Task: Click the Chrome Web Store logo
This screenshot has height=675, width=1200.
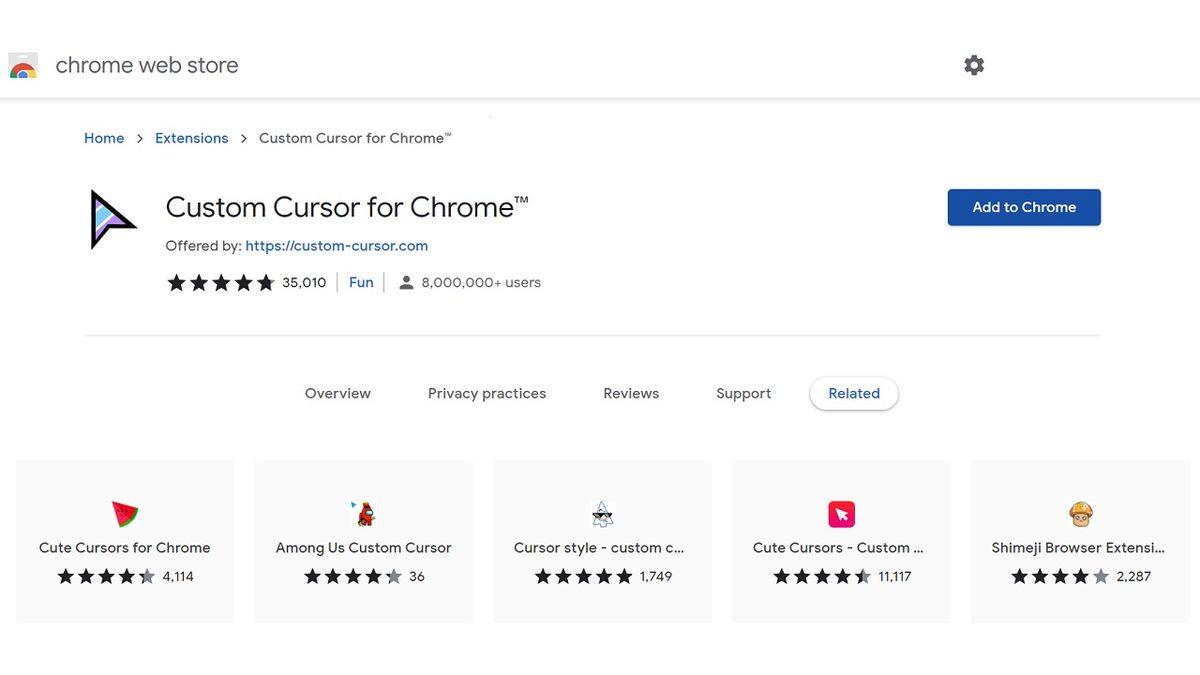Action: [22, 64]
